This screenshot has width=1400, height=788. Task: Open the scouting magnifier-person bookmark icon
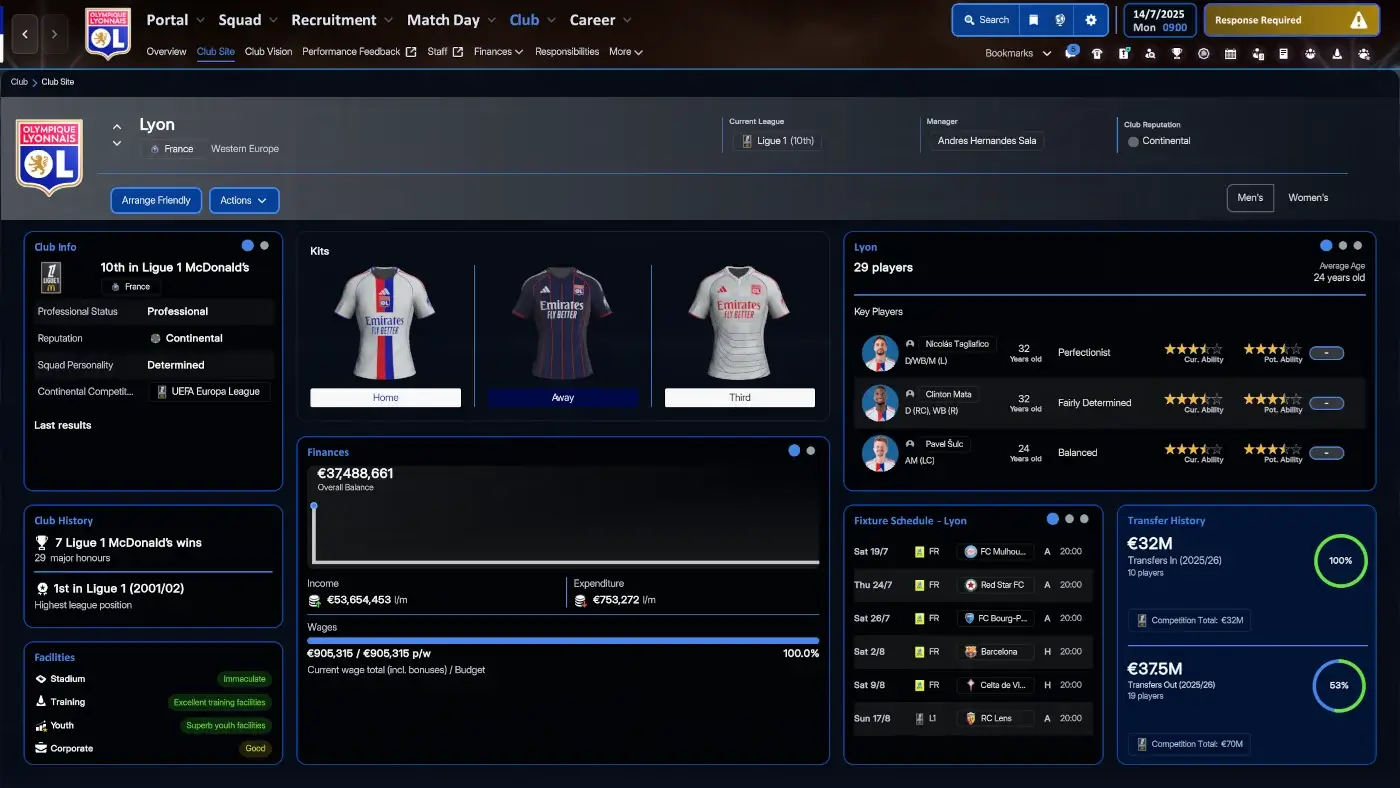(1150, 54)
